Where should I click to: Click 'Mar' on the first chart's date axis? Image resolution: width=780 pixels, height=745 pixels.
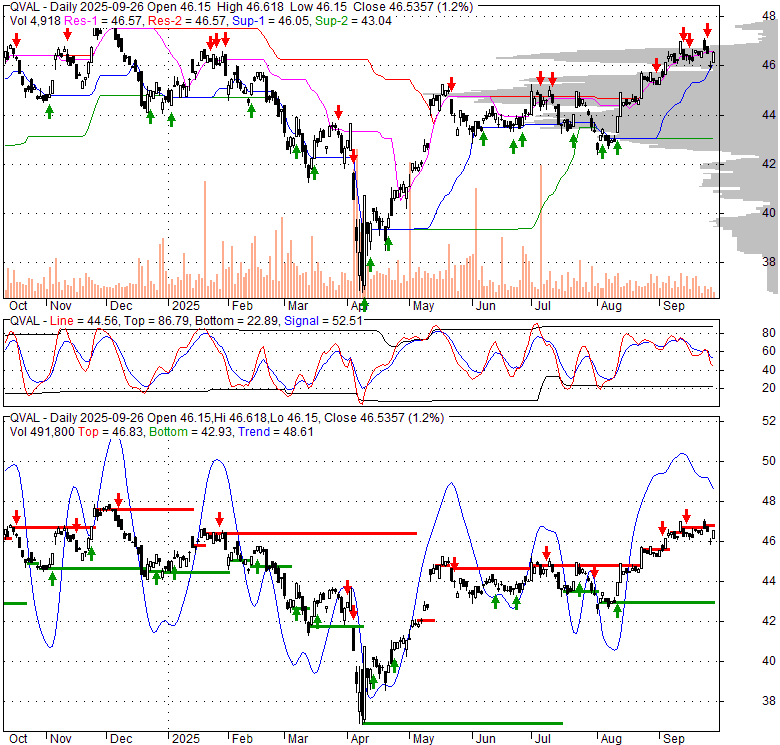[298, 306]
